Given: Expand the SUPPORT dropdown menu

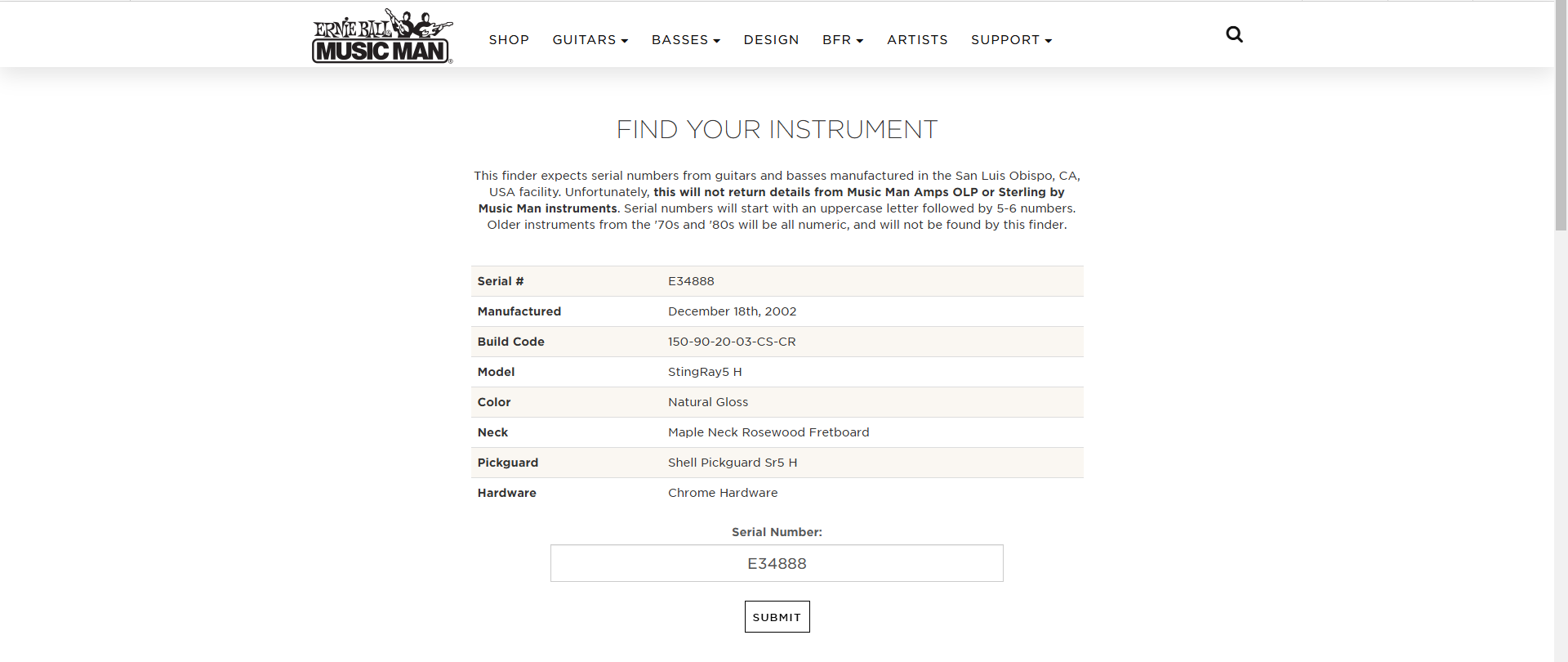Looking at the screenshot, I should pos(1011,40).
